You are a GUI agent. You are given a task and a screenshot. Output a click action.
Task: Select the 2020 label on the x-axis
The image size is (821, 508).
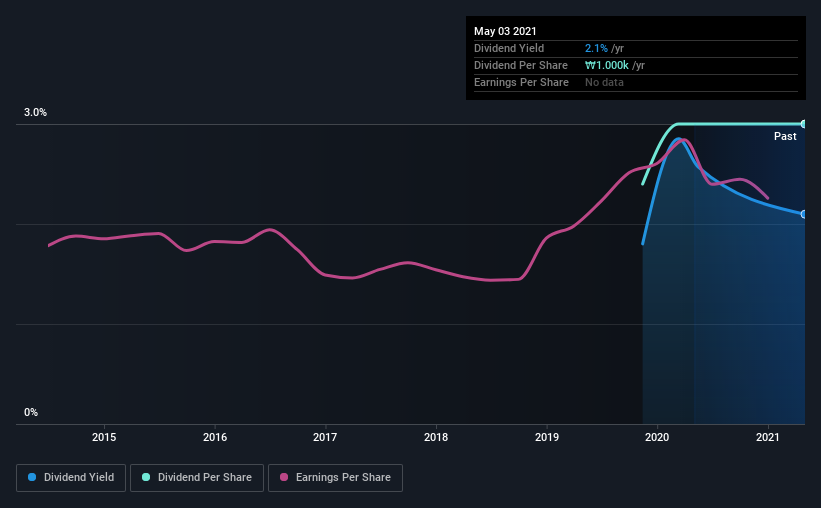click(x=657, y=437)
